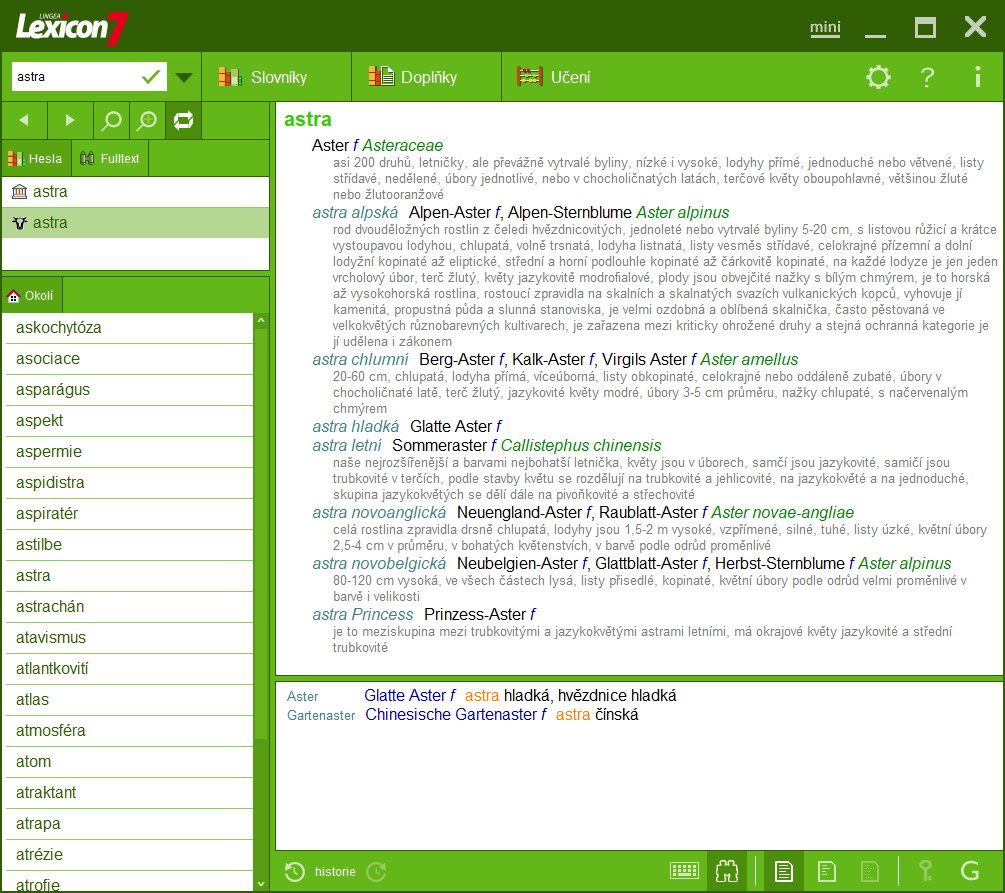Select the medium detail view icon
Viewport: 1005px width, 893px height.
(x=827, y=871)
